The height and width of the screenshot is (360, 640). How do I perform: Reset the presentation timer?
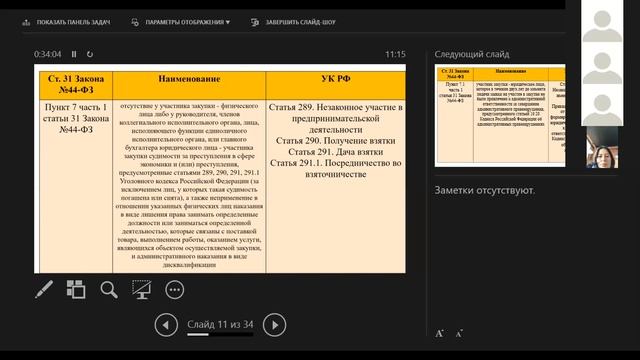point(90,54)
